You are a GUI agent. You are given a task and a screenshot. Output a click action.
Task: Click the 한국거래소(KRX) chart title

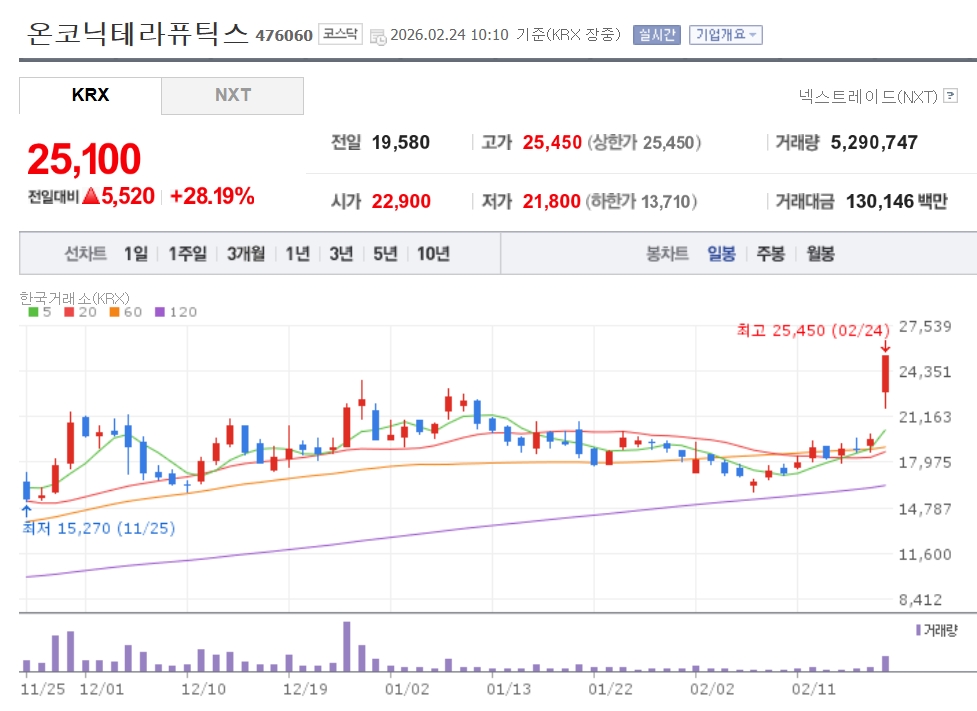click(x=74, y=298)
